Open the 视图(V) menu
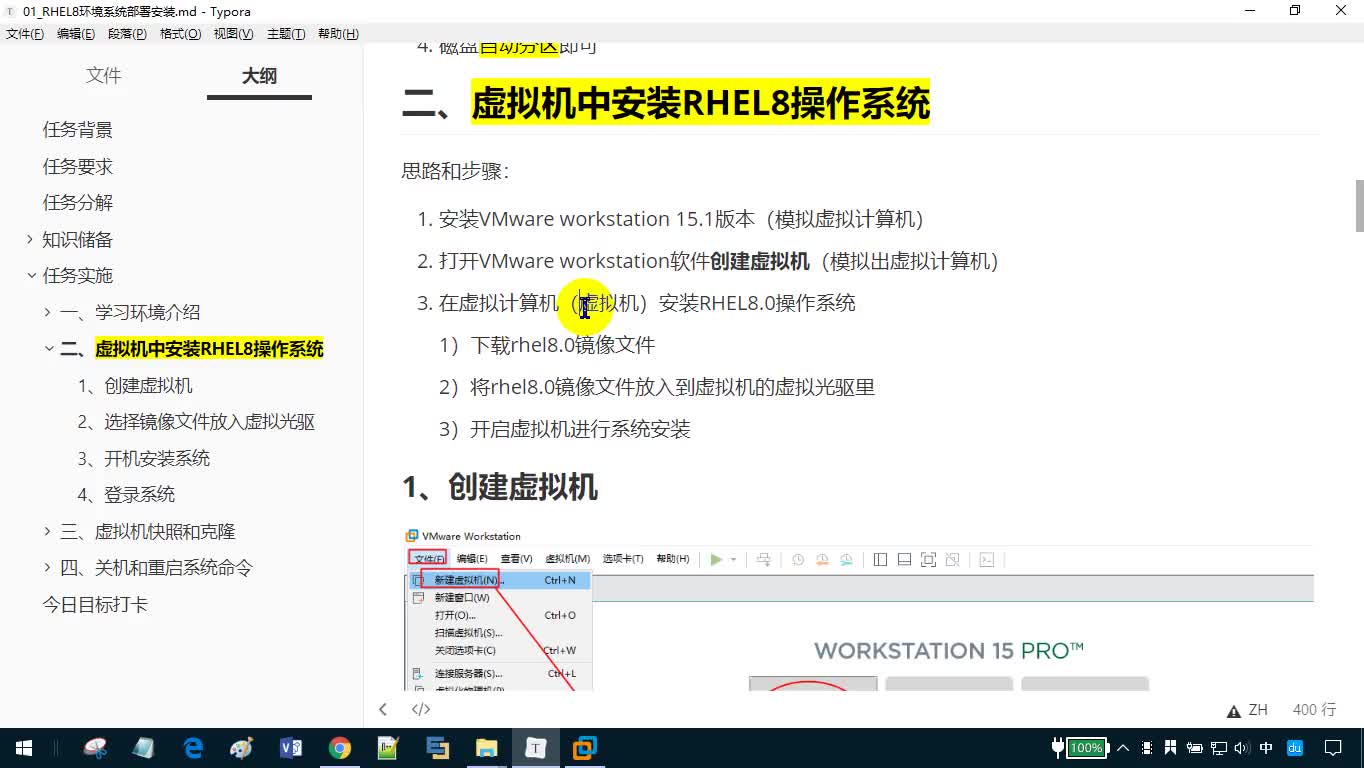This screenshot has height=768, width=1364. pos(233,34)
